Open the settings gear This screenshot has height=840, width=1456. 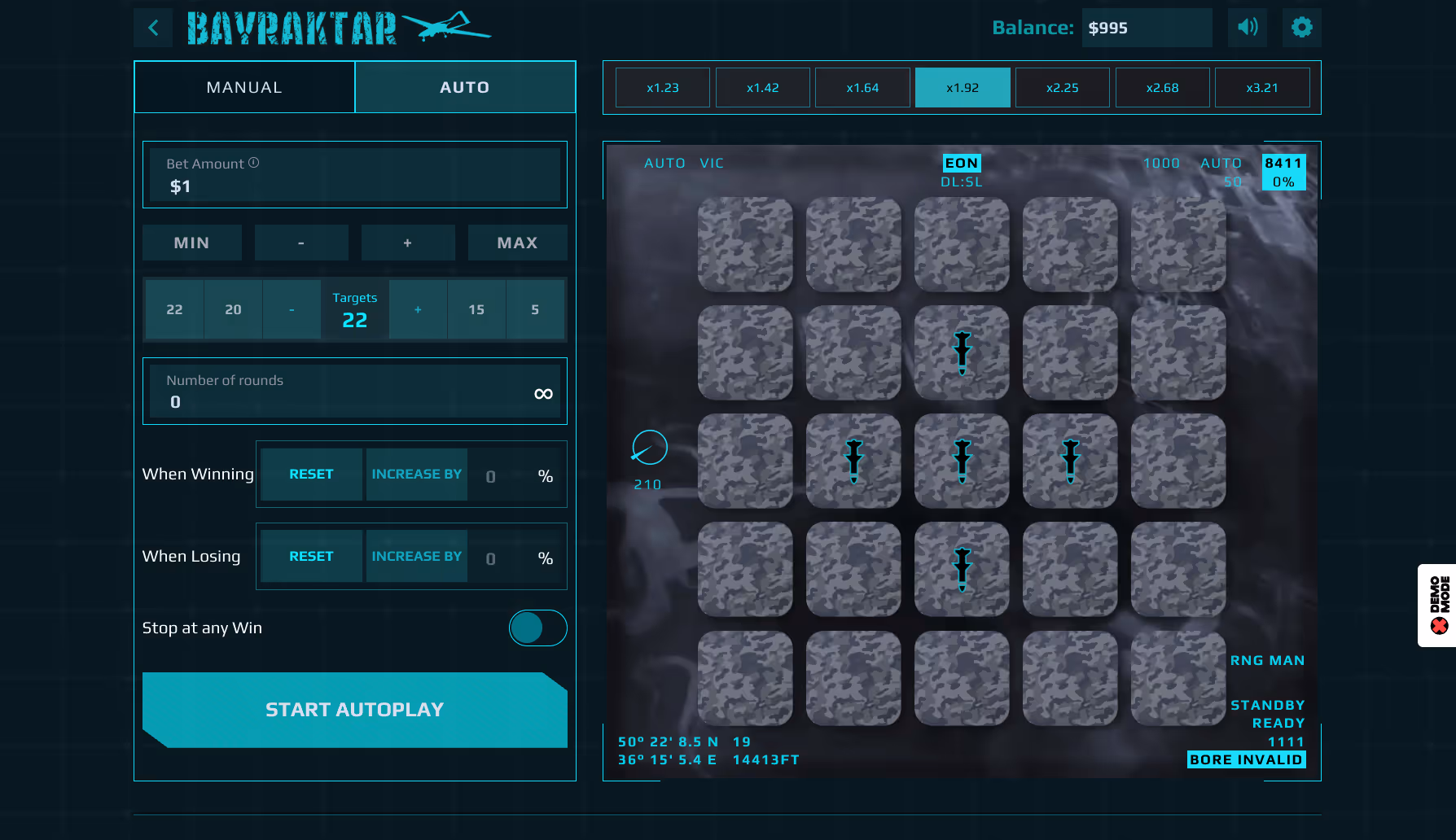[1302, 28]
